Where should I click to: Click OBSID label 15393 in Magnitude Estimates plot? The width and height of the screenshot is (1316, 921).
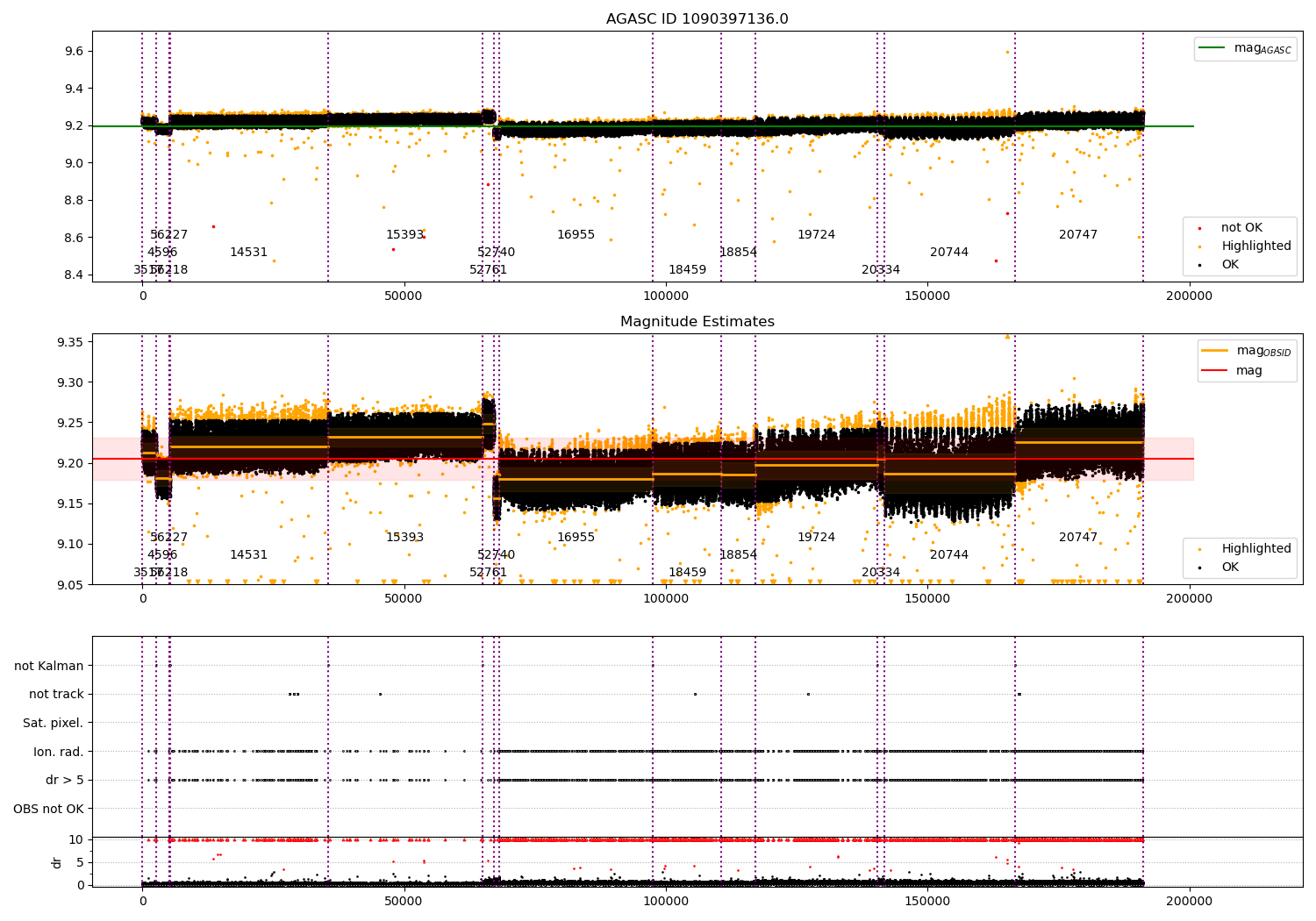click(x=405, y=538)
